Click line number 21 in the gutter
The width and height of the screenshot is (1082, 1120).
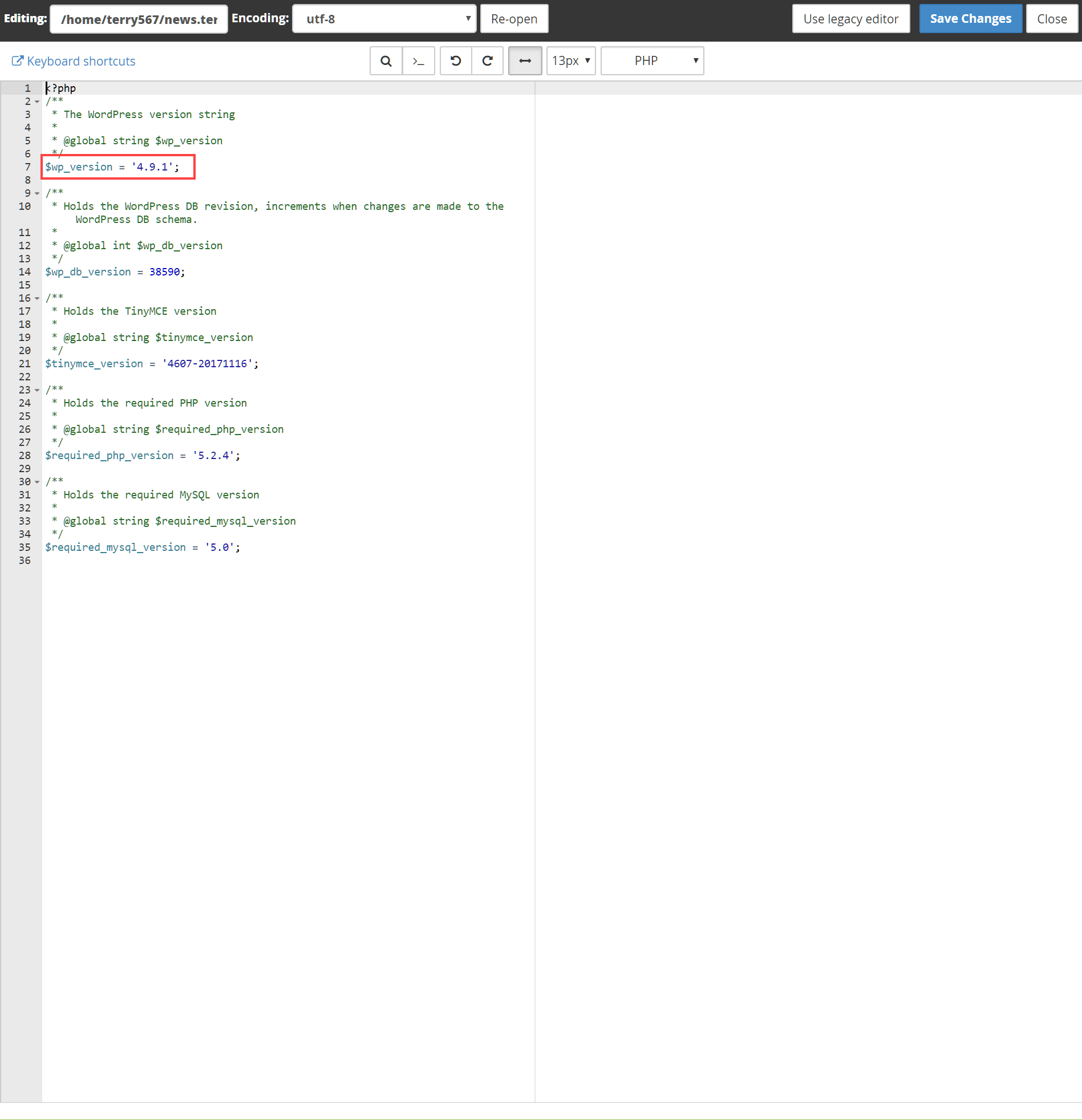(x=25, y=363)
